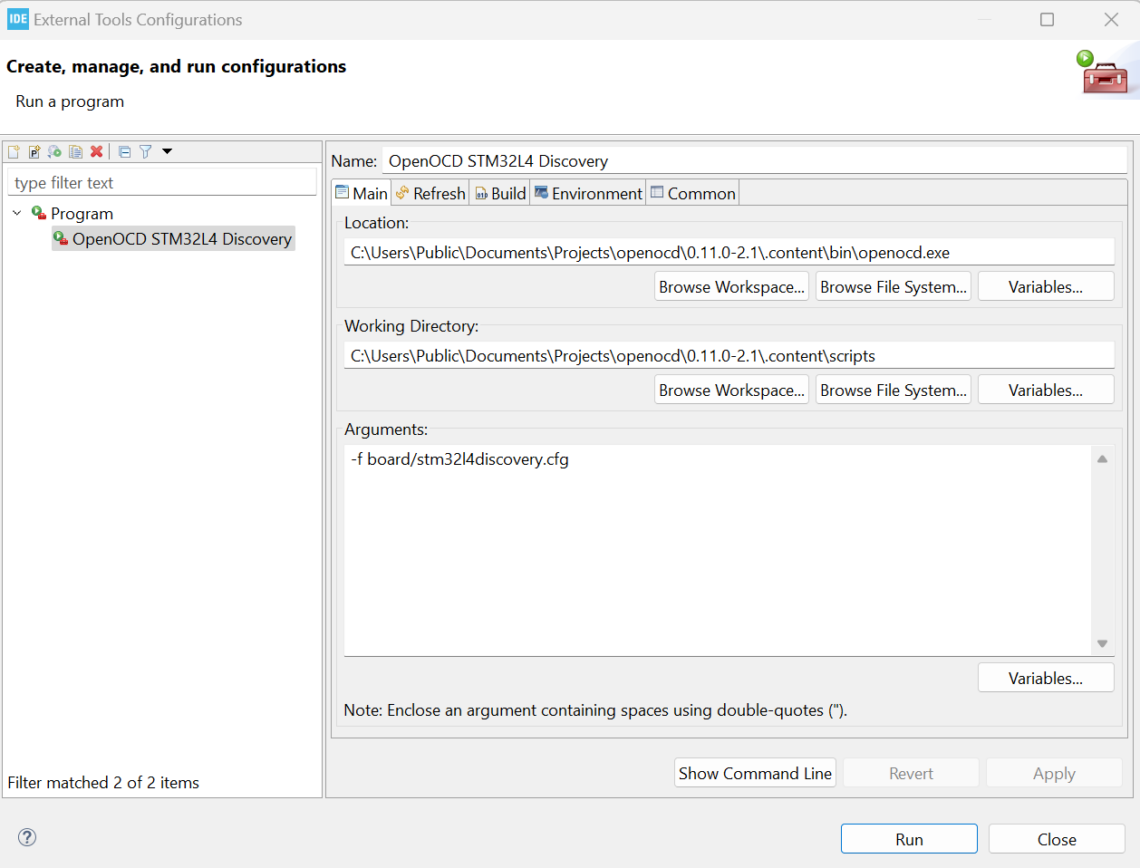Collapse all configurations in the tree
This screenshot has height=868, width=1140.
pyautogui.click(x=125, y=152)
